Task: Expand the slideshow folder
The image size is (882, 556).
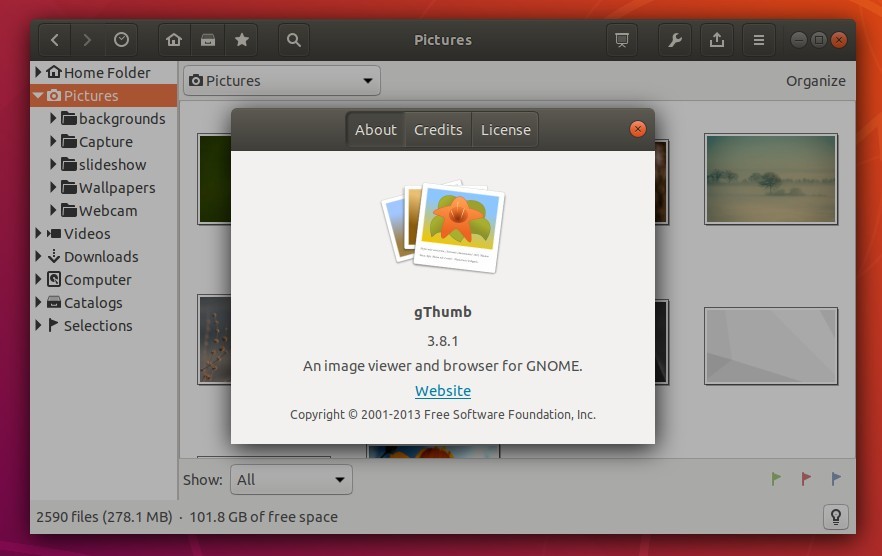Action: (x=53, y=164)
